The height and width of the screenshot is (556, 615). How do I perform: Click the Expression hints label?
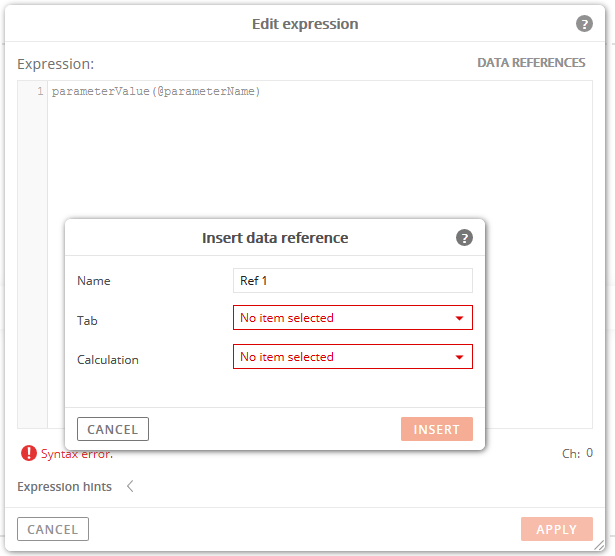click(64, 487)
